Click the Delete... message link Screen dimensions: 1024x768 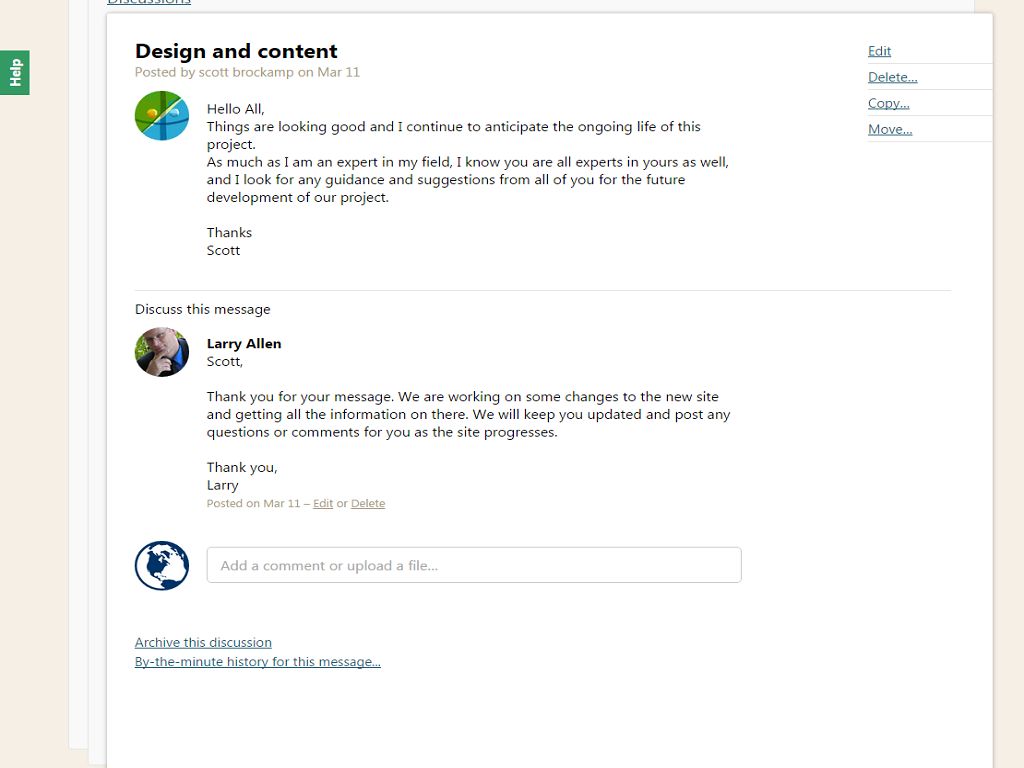coord(892,77)
